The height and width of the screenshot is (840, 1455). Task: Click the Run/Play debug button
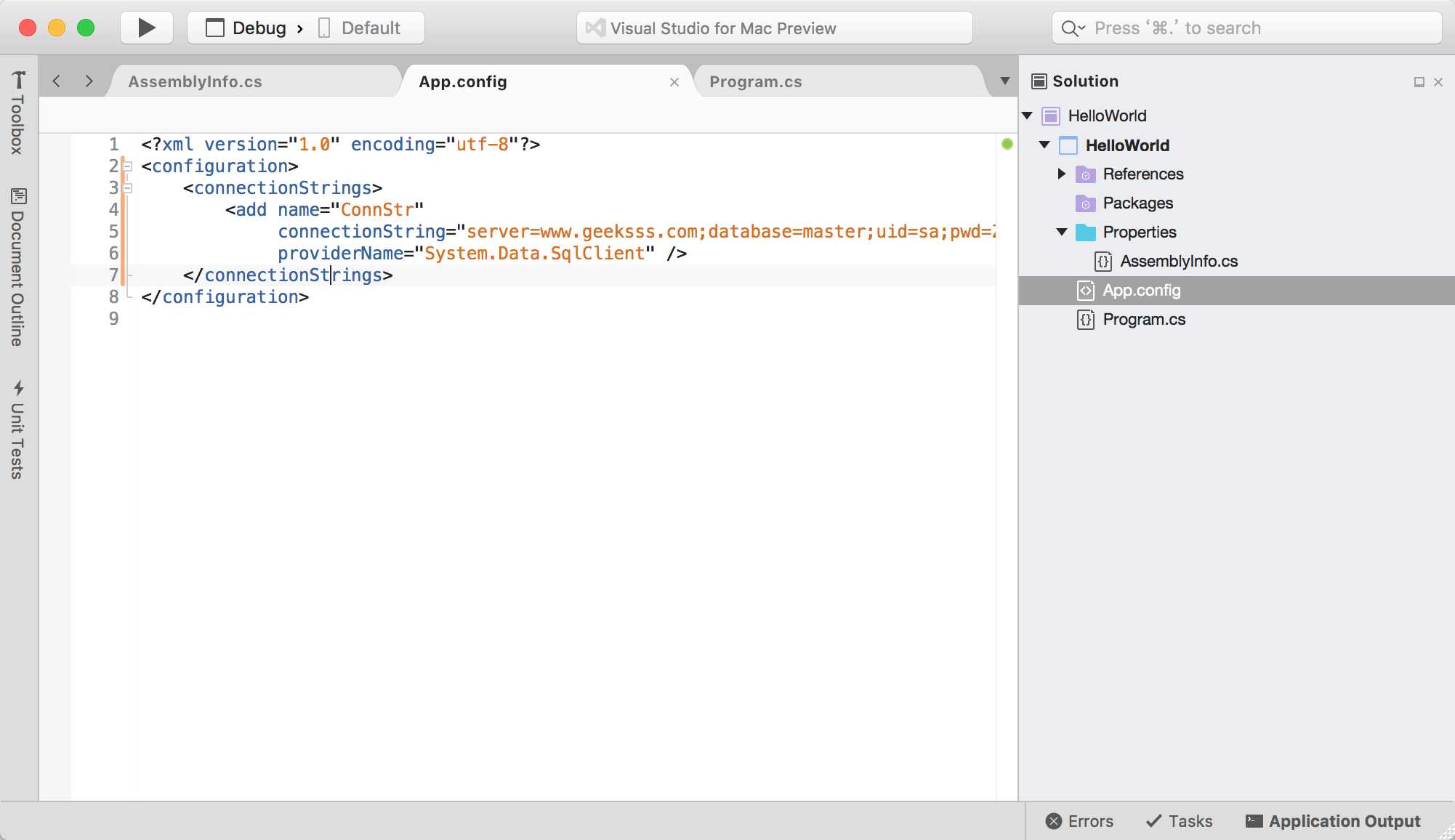point(145,27)
